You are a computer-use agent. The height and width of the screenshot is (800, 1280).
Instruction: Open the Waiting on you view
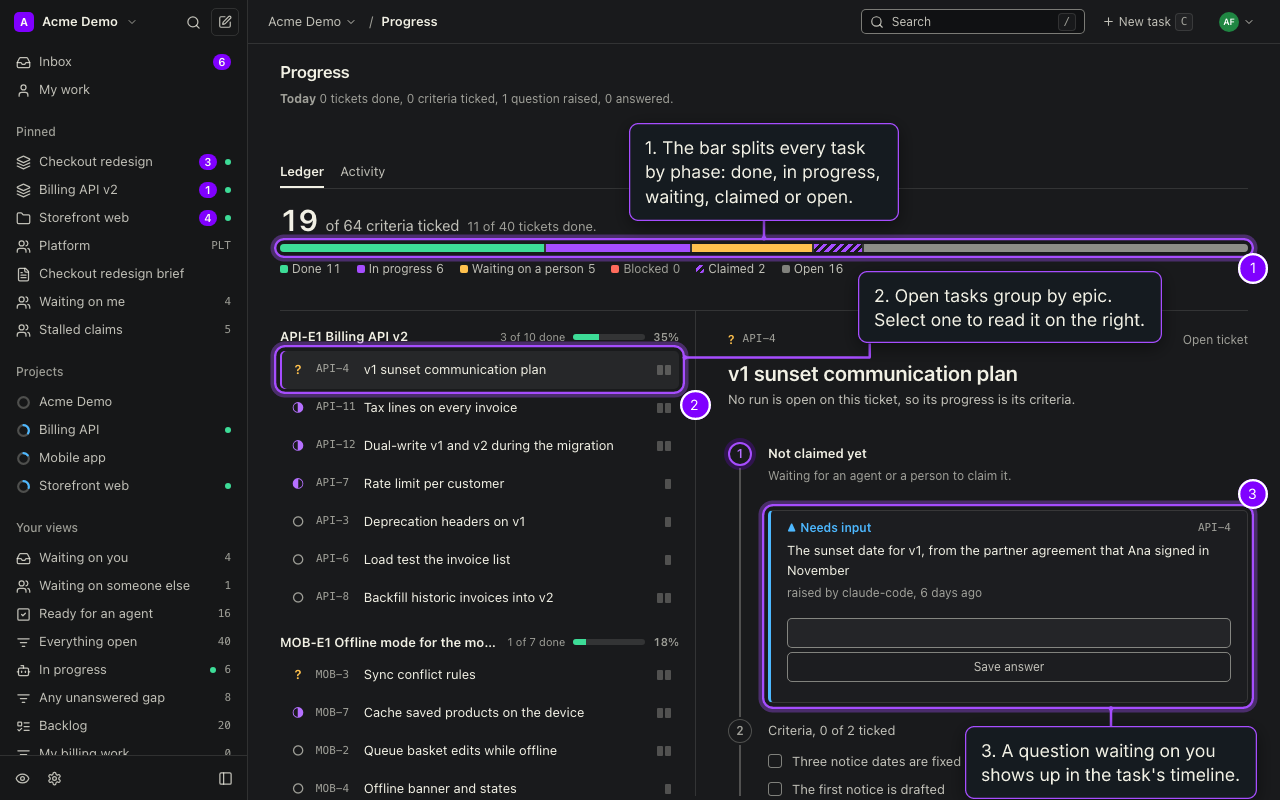point(124,558)
